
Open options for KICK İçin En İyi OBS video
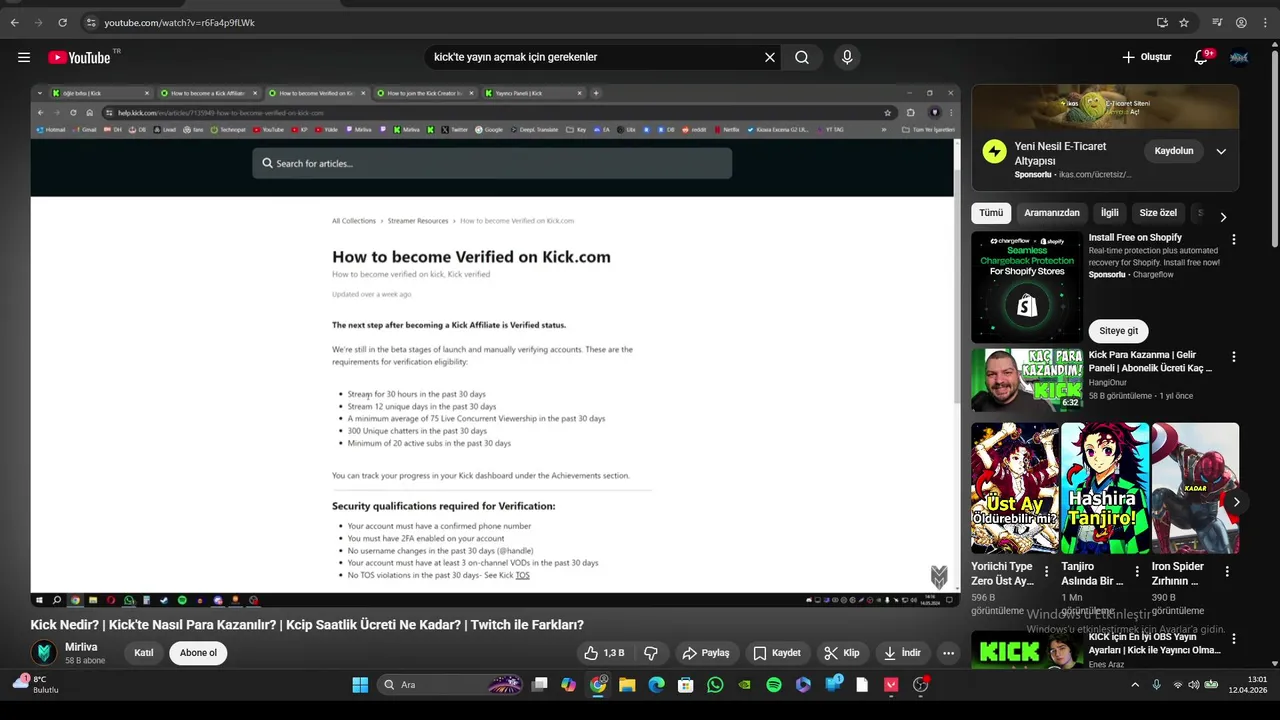[1234, 639]
